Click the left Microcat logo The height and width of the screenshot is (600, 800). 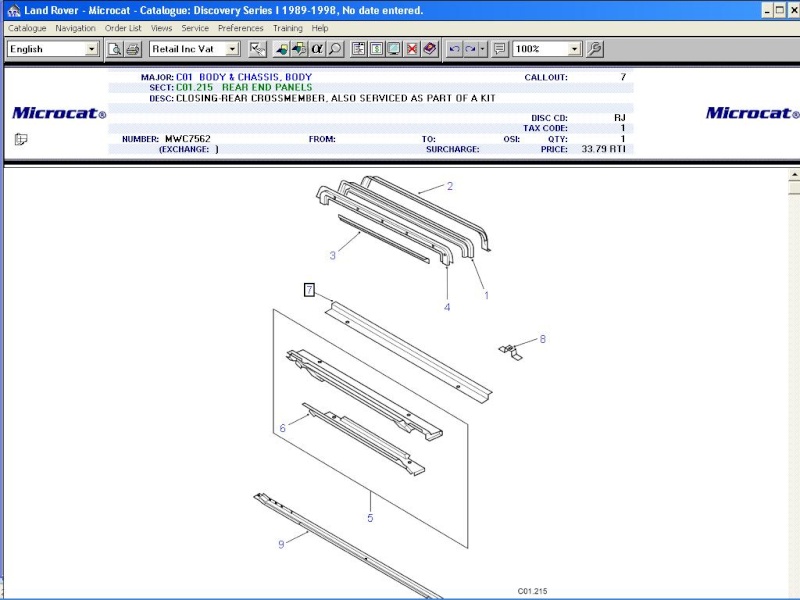[59, 113]
